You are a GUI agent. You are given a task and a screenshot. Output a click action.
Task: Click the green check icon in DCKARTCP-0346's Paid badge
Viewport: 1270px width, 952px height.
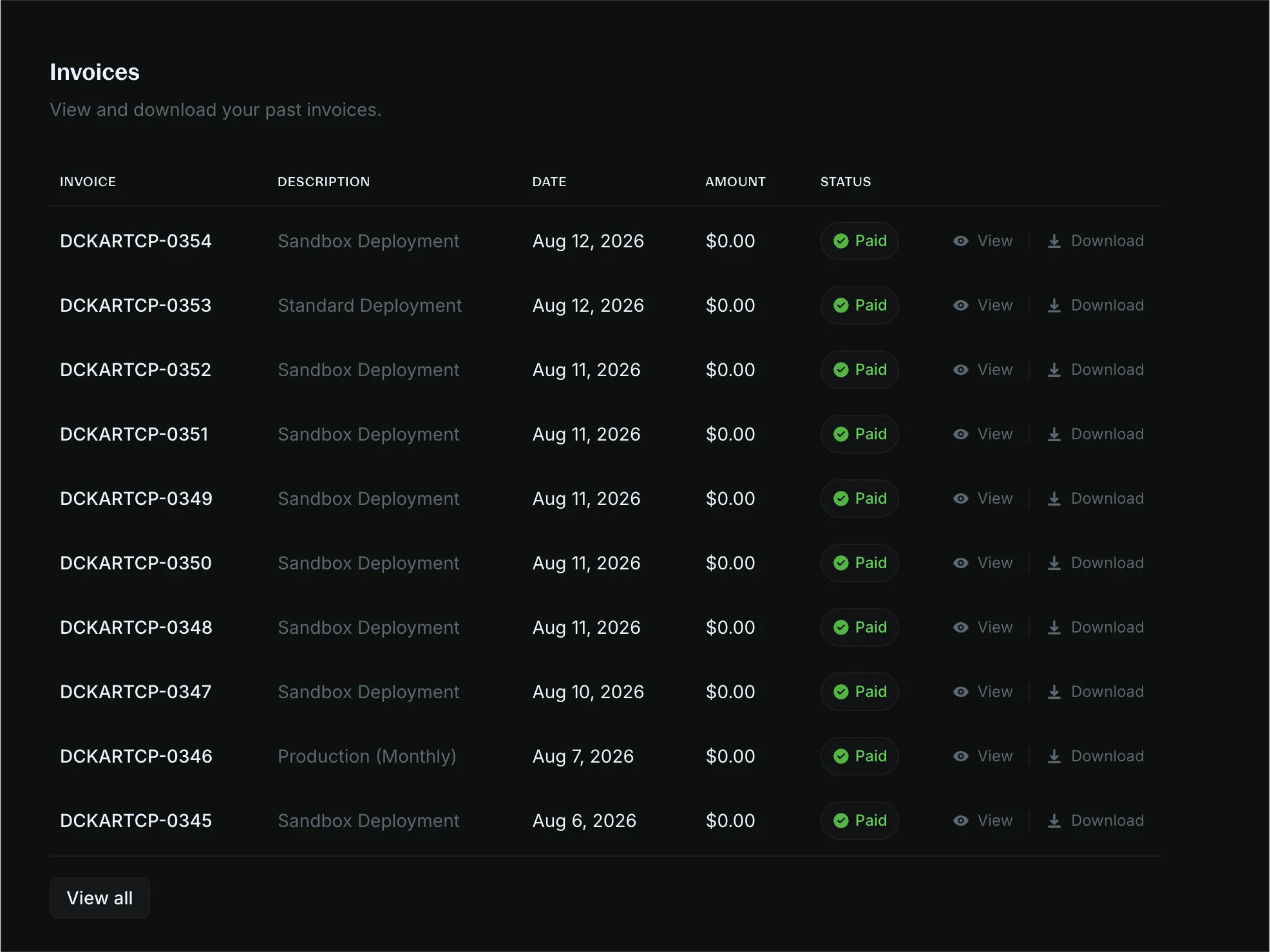pyautogui.click(x=841, y=756)
